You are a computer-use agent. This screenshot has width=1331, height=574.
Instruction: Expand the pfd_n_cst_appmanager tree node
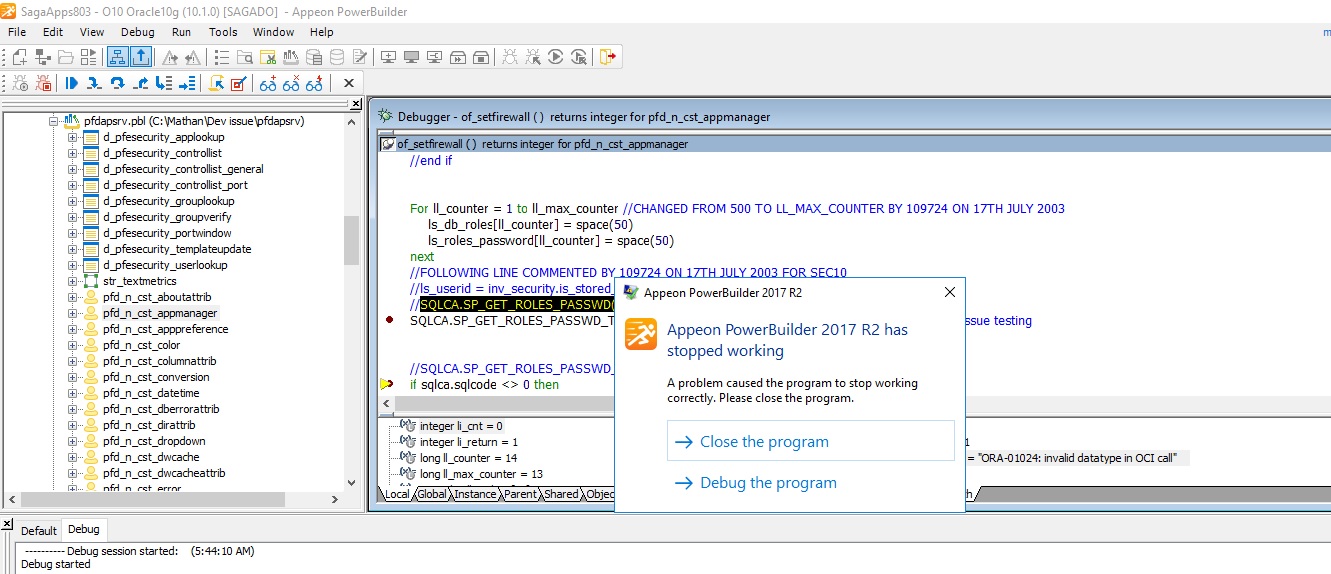pos(73,313)
